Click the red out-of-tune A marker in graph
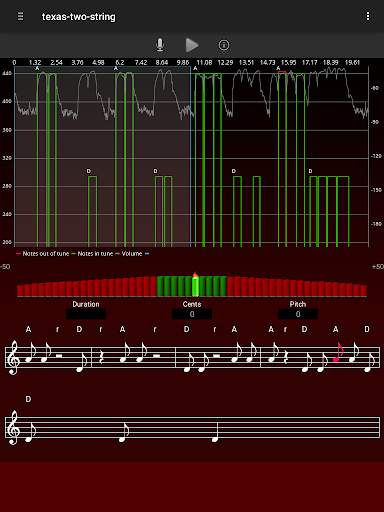This screenshot has width=384, height=512. [x=282, y=72]
